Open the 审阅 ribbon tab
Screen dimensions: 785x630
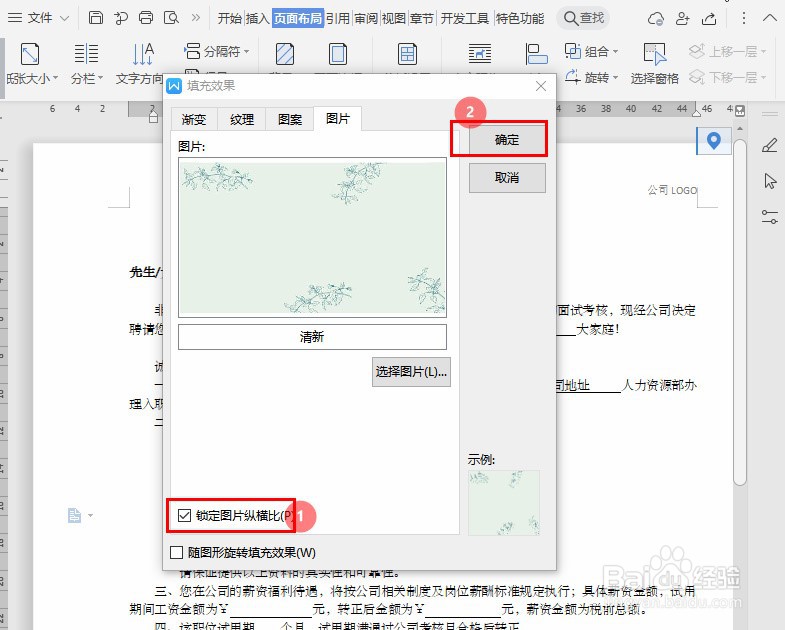tap(366, 19)
